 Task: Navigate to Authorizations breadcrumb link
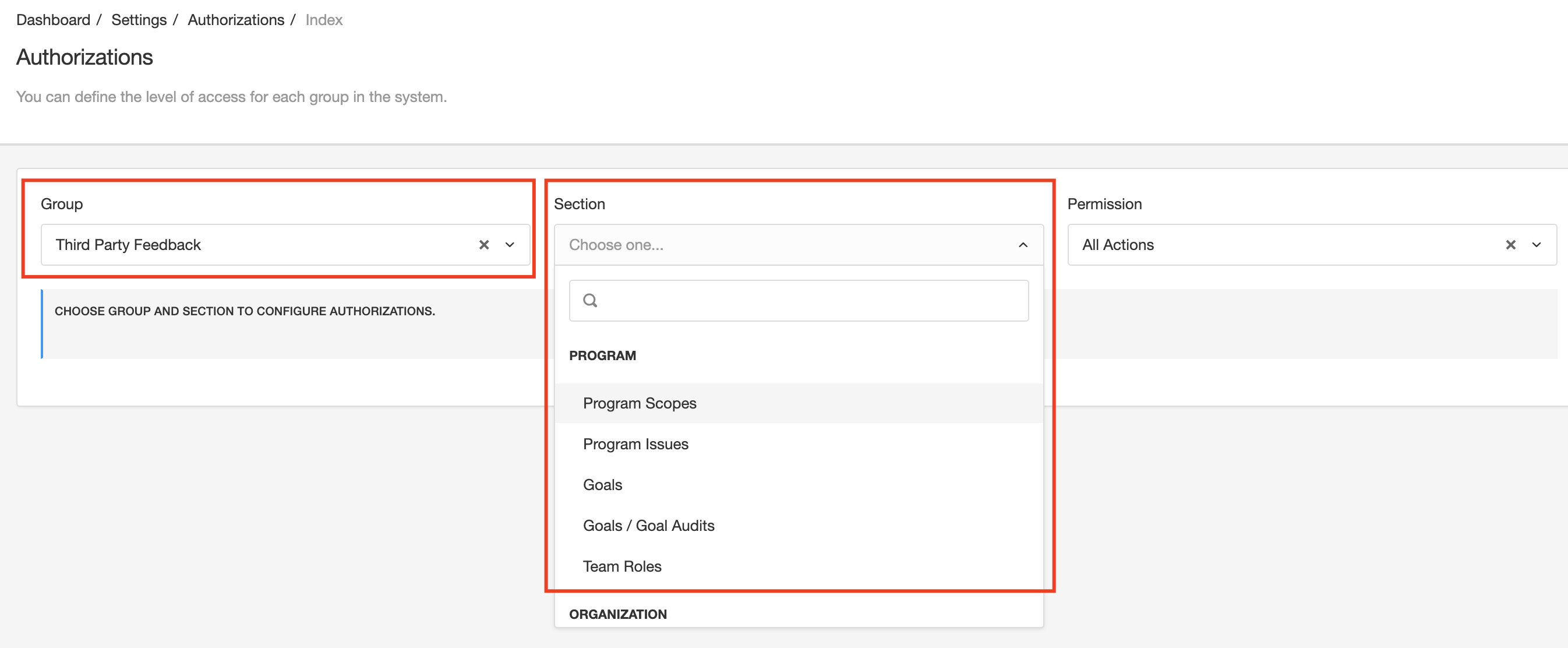pyautogui.click(x=235, y=20)
